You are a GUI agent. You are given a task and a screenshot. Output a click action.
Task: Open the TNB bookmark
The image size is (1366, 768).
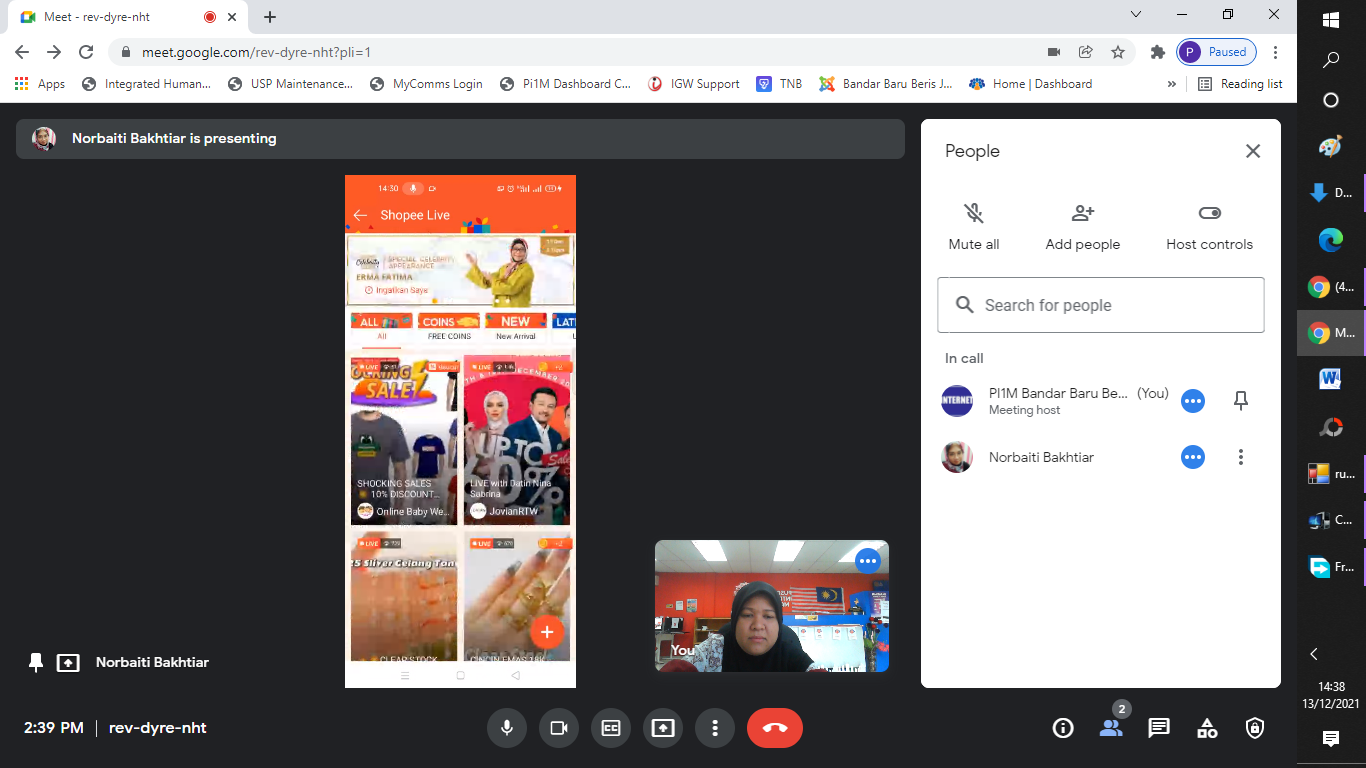pos(780,84)
